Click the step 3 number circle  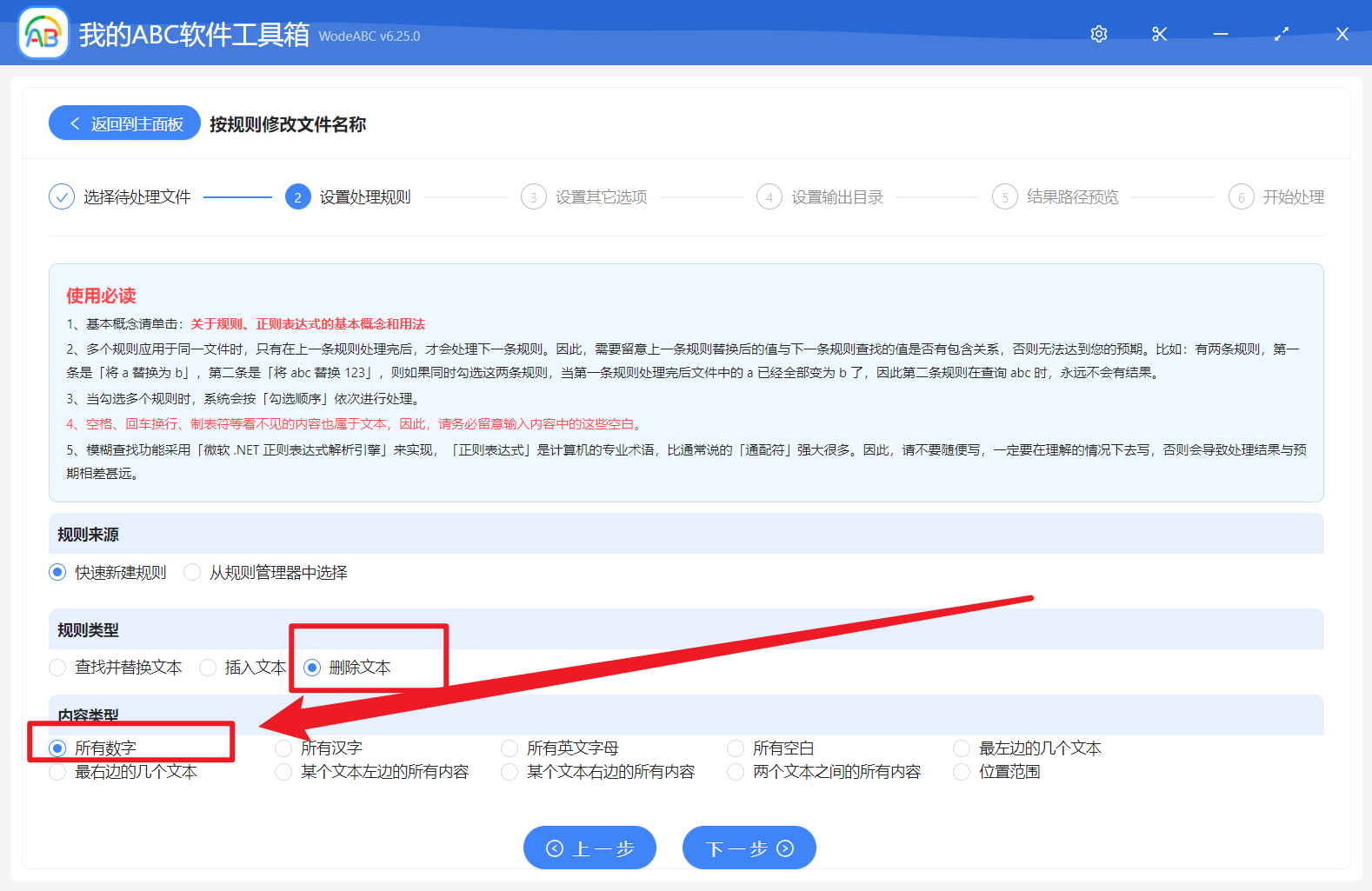click(534, 197)
